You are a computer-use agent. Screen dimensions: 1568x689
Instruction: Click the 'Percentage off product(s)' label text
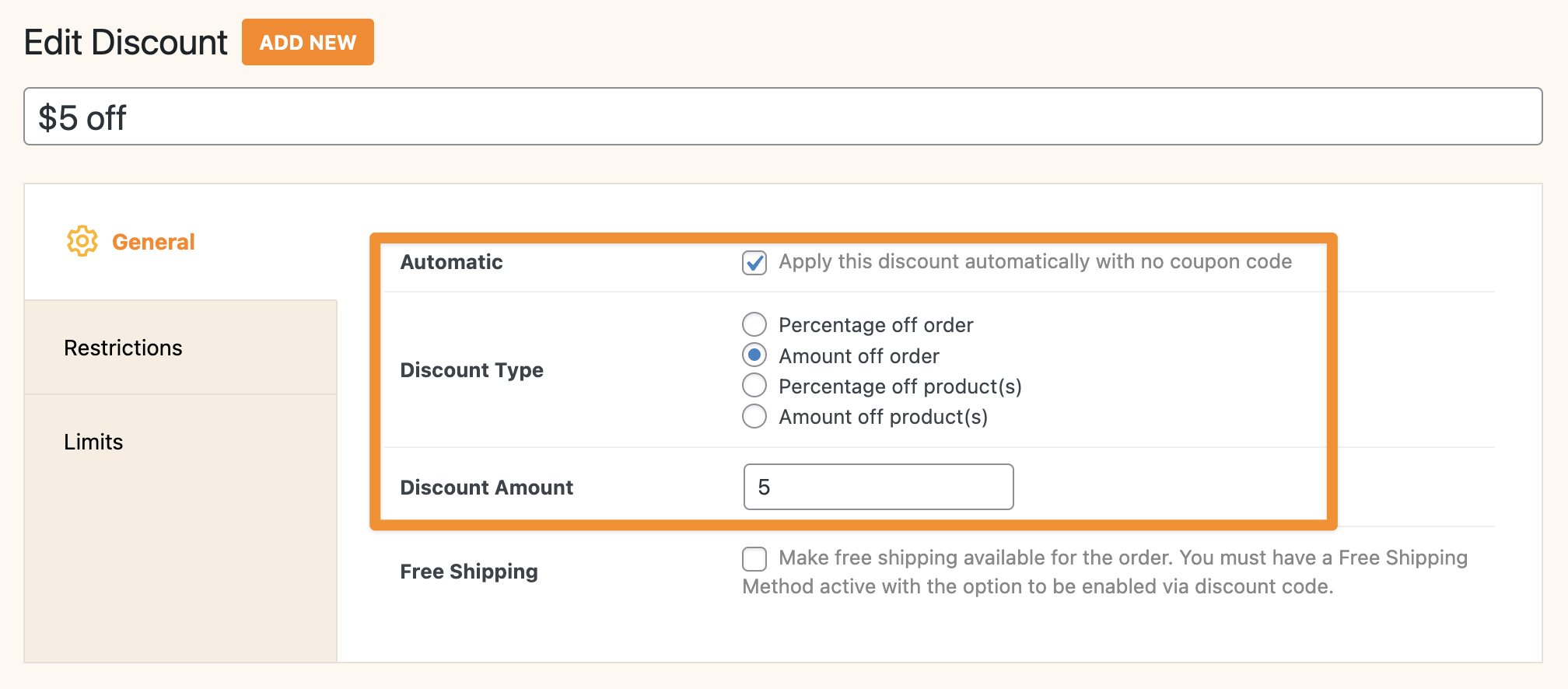pos(900,386)
